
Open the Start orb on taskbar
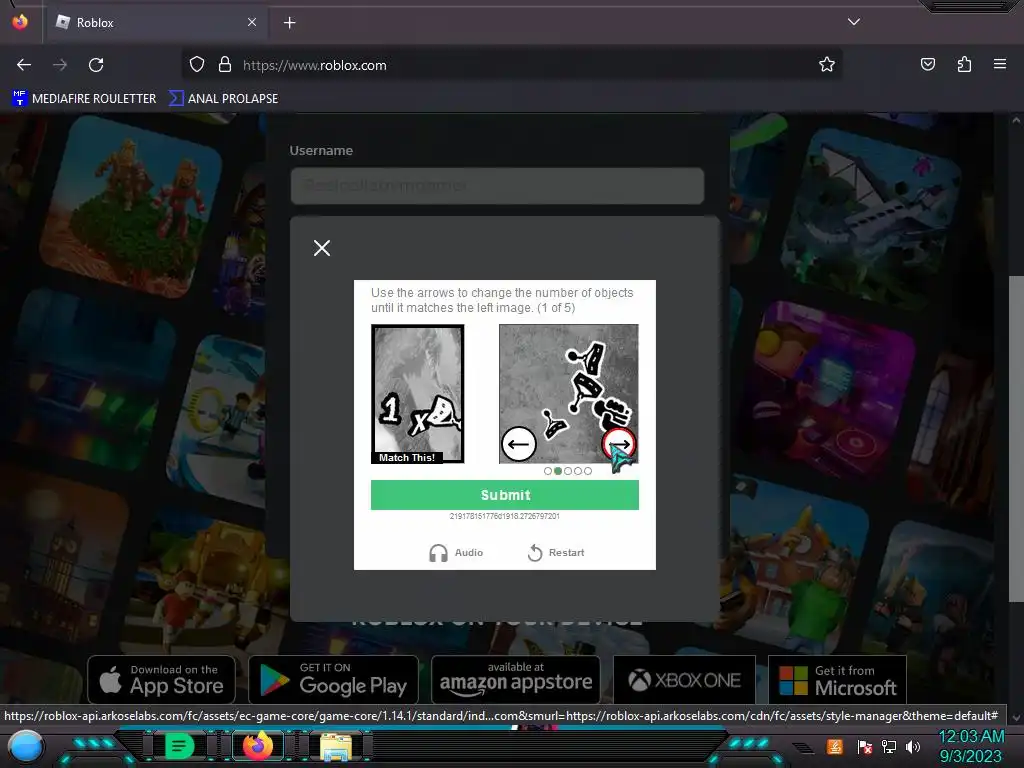click(x=26, y=747)
